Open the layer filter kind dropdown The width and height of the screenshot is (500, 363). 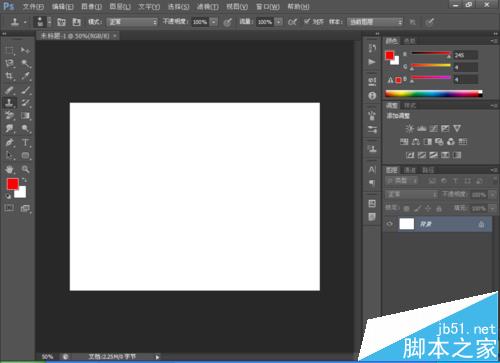(x=402, y=181)
